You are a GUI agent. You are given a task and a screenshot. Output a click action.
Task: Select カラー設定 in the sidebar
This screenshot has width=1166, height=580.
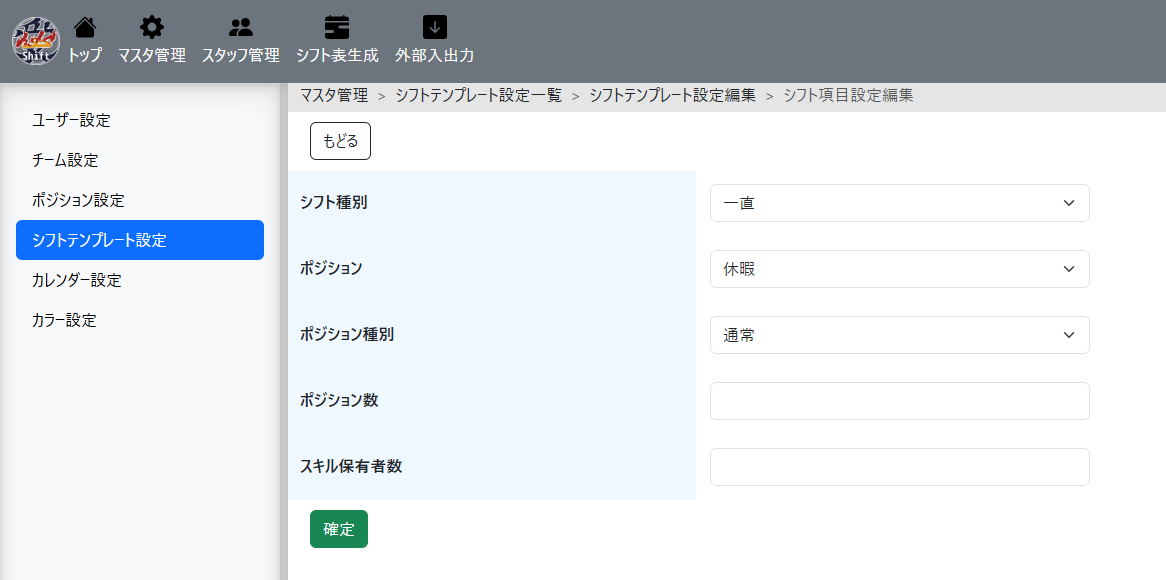[140, 320]
